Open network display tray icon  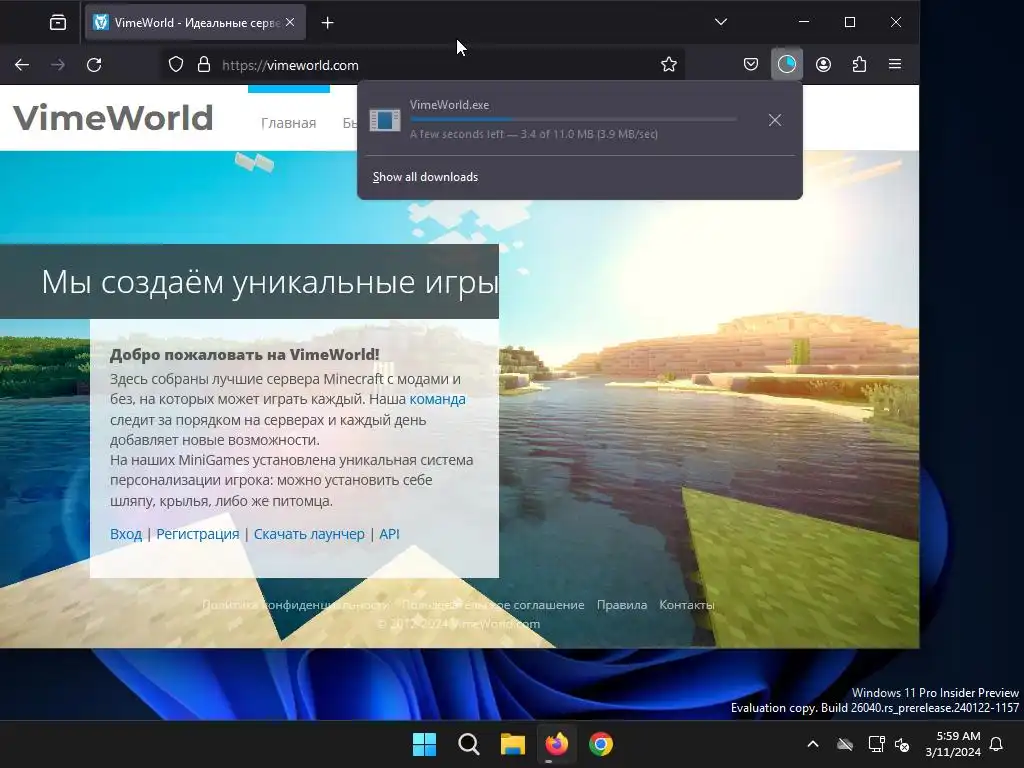(x=876, y=744)
